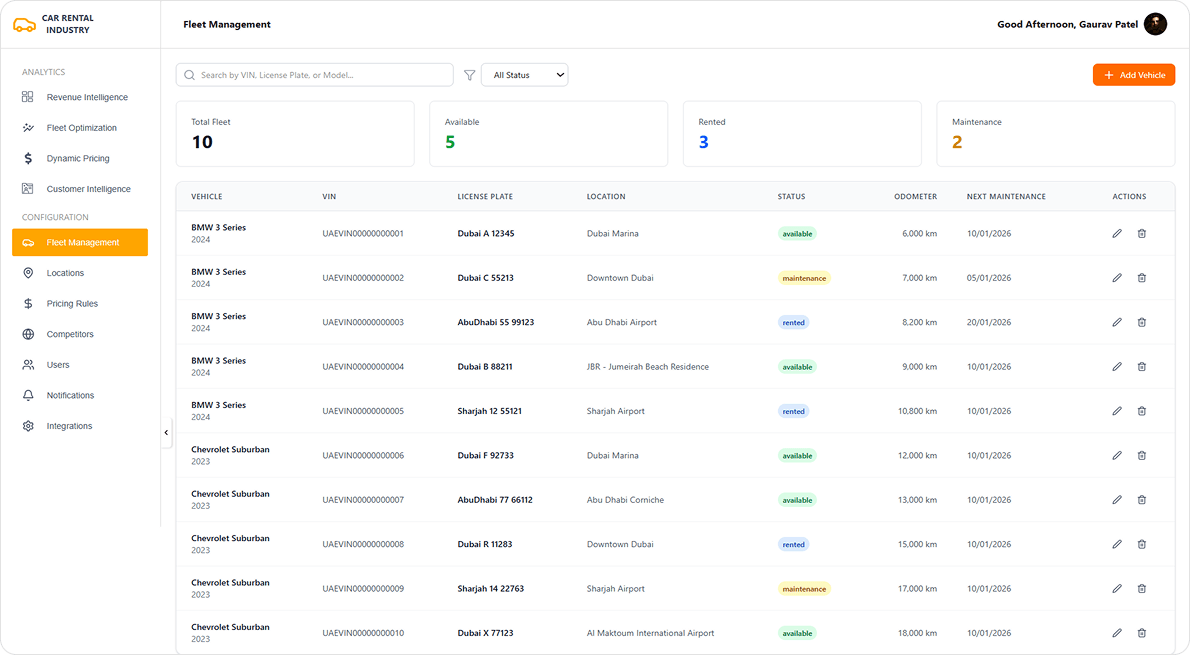Click the maintenance status badge for Sharjah 14 22763
The width and height of the screenshot is (1190, 655).
(x=804, y=589)
